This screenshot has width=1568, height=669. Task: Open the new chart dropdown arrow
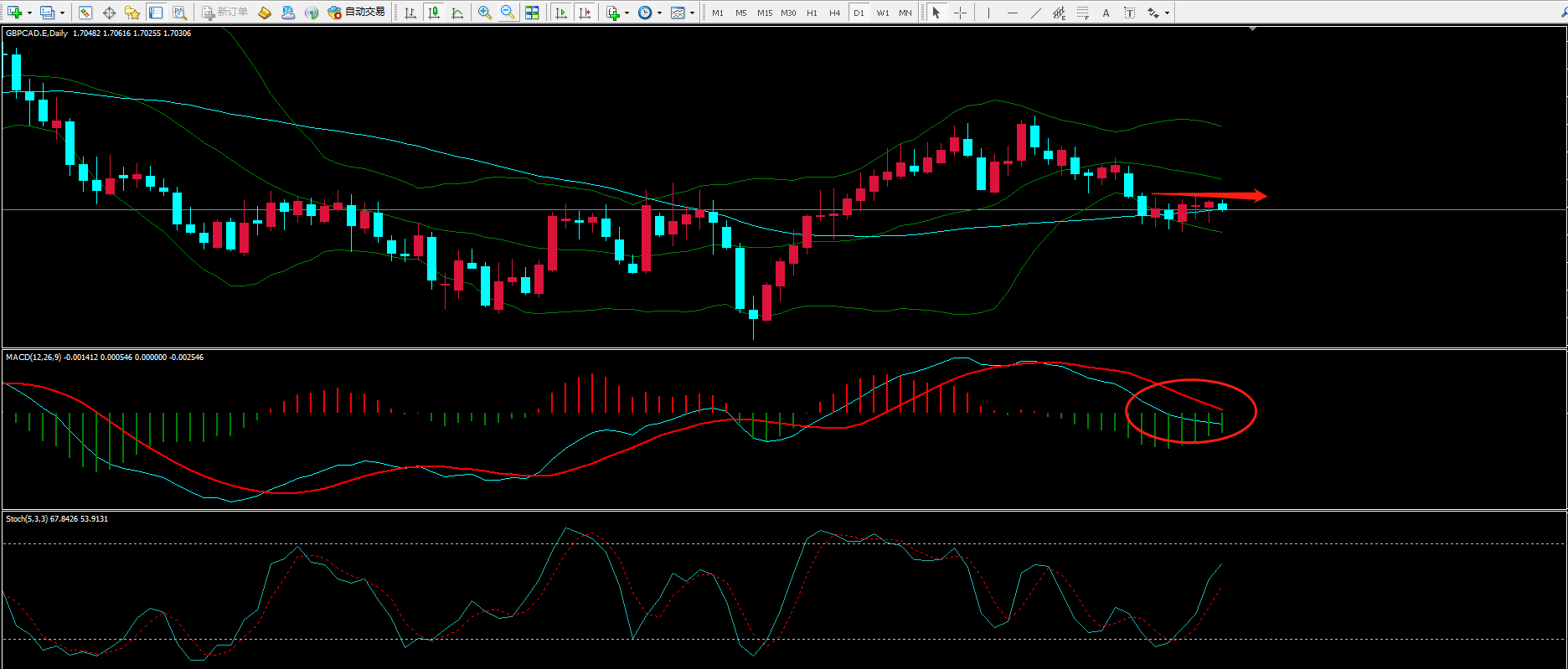pos(29,13)
